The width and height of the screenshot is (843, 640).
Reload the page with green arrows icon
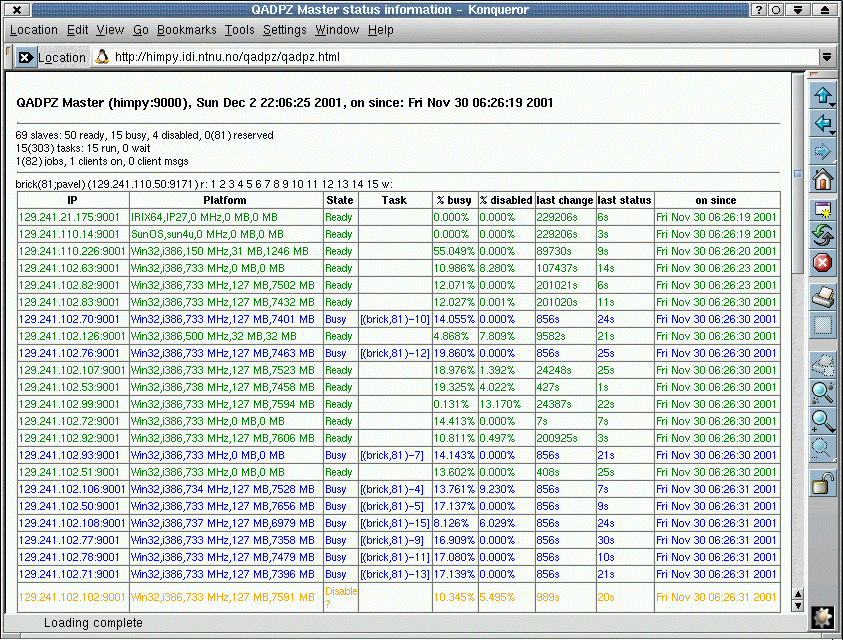pos(822,235)
